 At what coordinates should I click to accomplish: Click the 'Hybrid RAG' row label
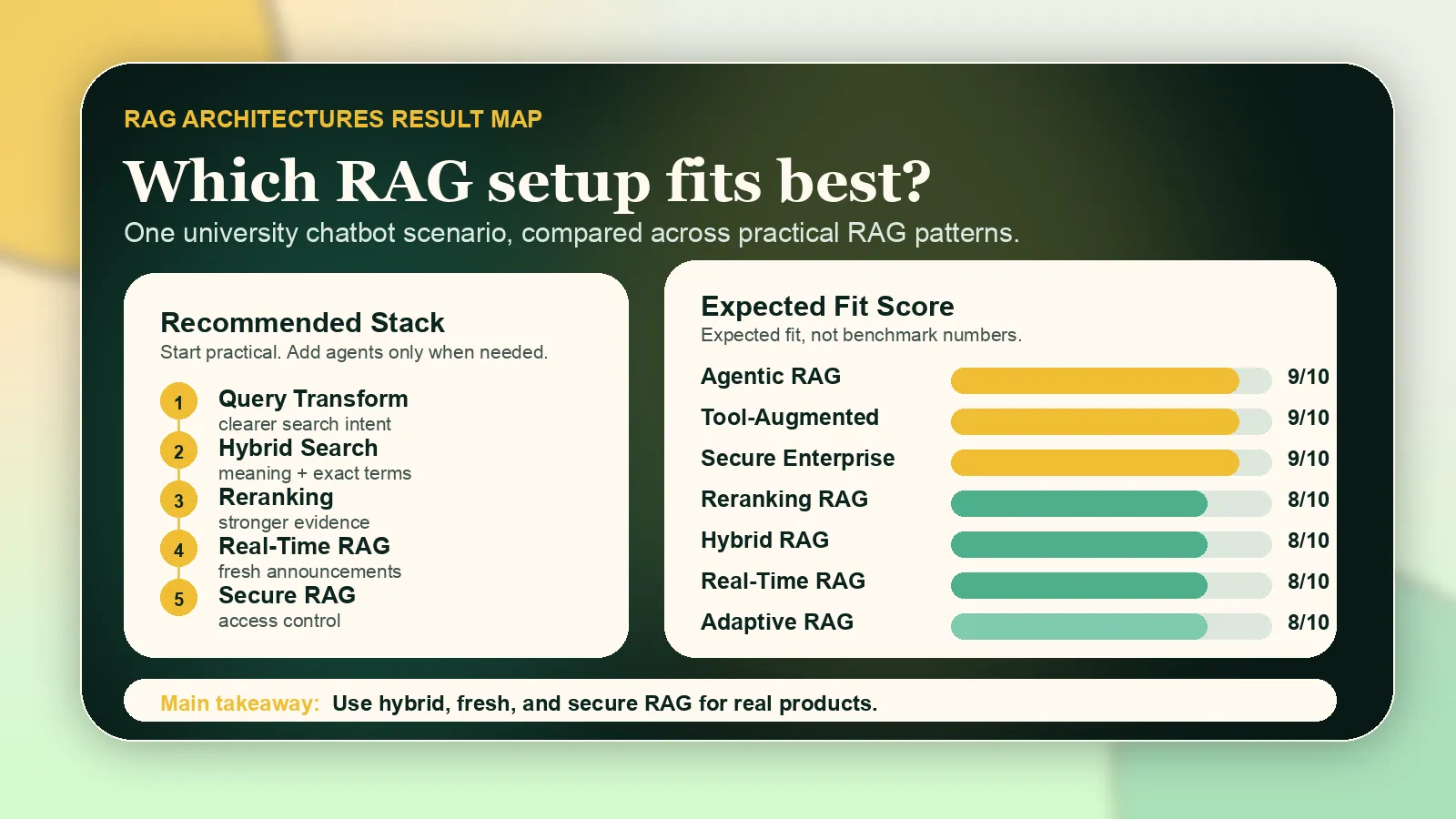764,541
